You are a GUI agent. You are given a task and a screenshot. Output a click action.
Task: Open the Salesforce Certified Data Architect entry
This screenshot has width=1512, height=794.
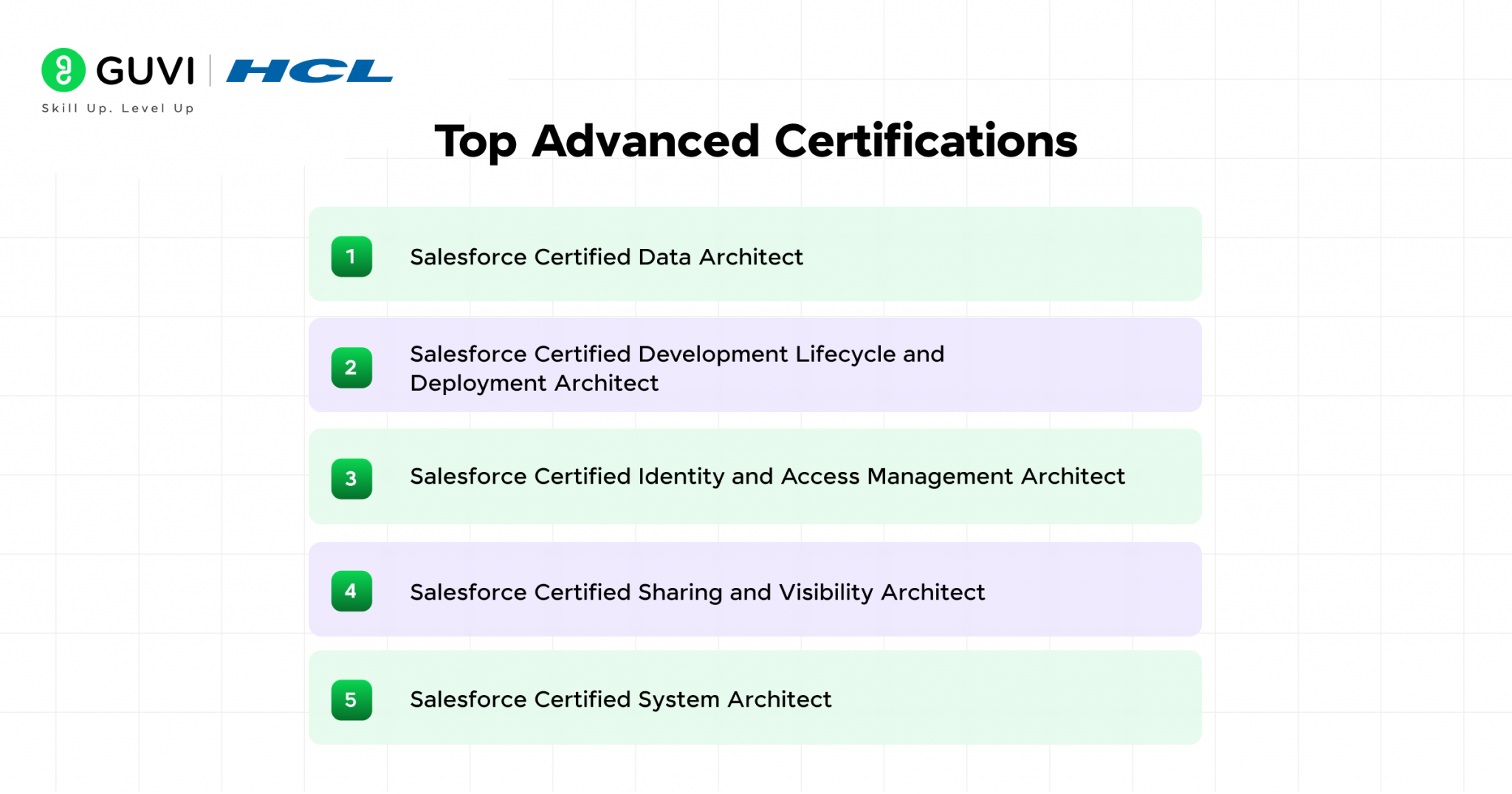tap(606, 257)
